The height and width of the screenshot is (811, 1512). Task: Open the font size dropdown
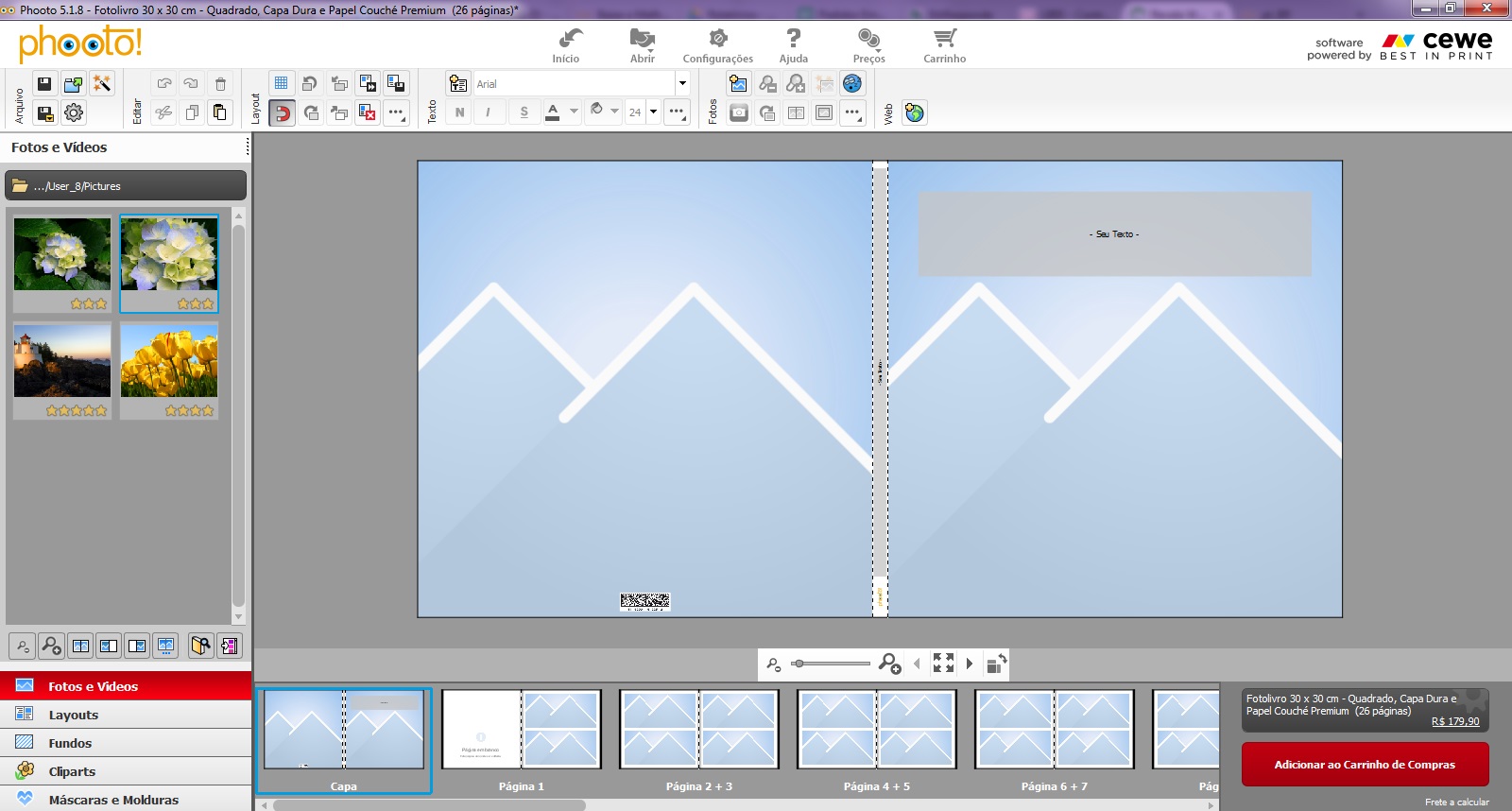[653, 112]
